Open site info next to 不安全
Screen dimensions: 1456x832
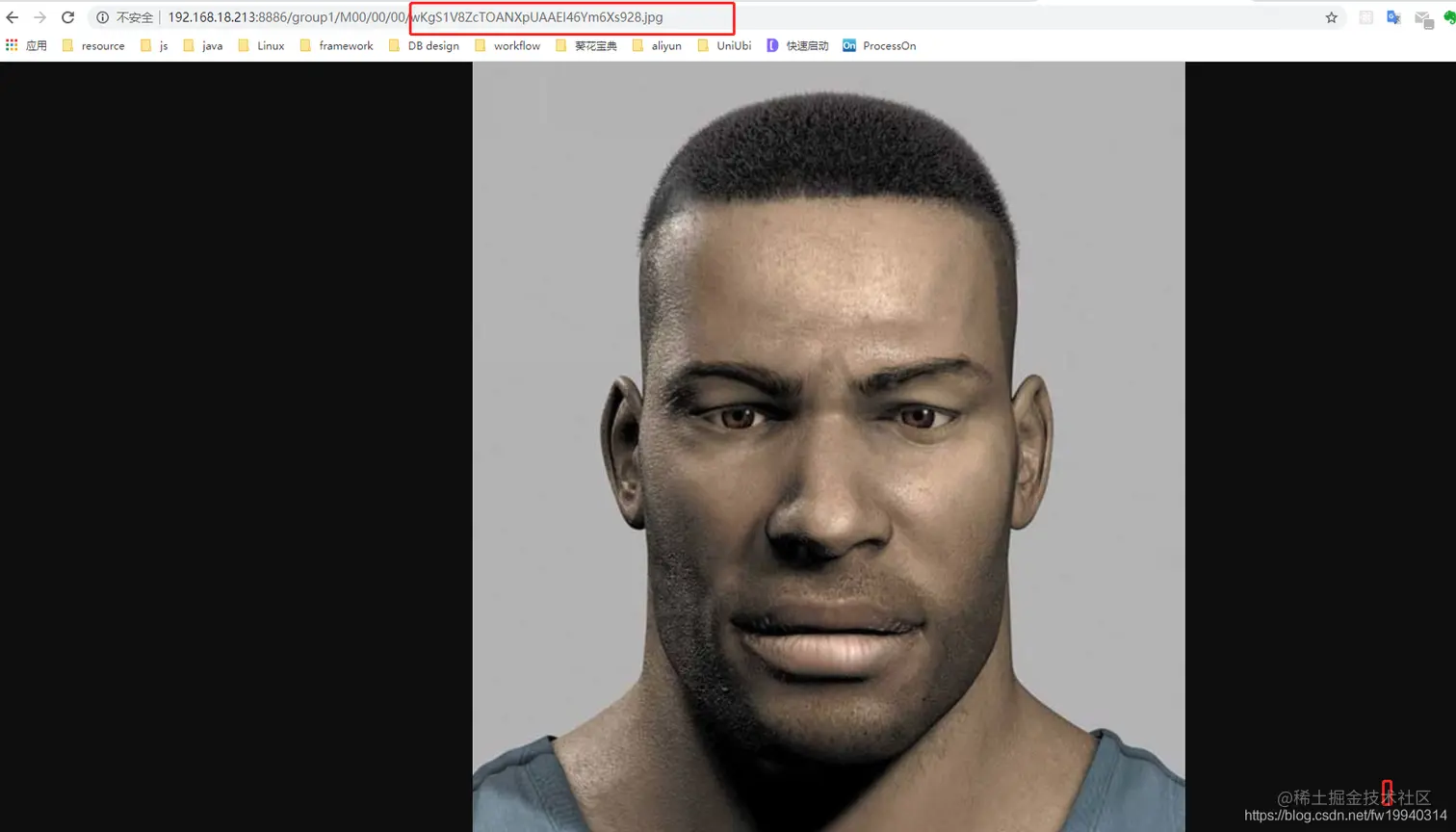point(102,17)
